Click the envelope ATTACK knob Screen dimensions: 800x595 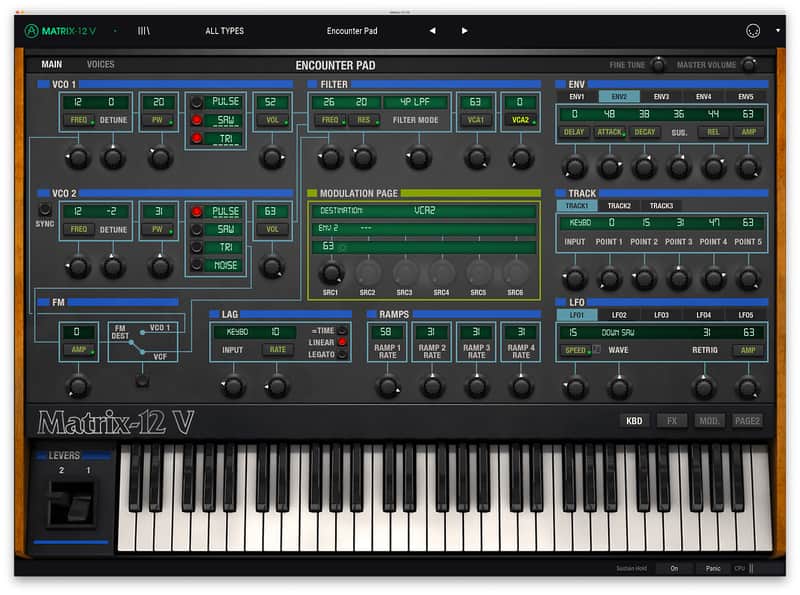coord(610,167)
